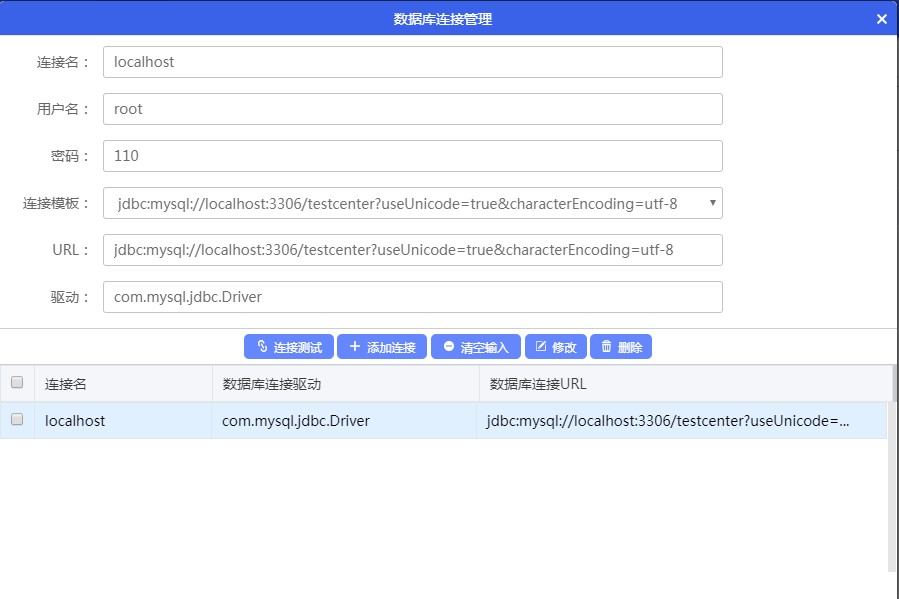Viewport: 899px width, 599px height.
Task: Open the 连接模板 dropdown list
Action: (x=412, y=203)
